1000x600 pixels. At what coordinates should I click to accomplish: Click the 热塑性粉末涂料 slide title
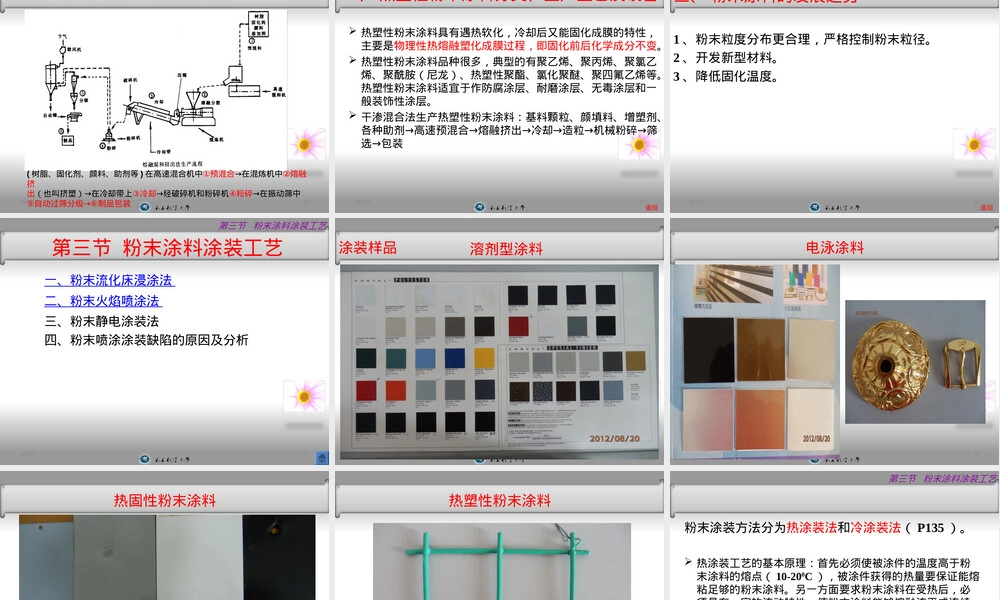[x=500, y=501]
